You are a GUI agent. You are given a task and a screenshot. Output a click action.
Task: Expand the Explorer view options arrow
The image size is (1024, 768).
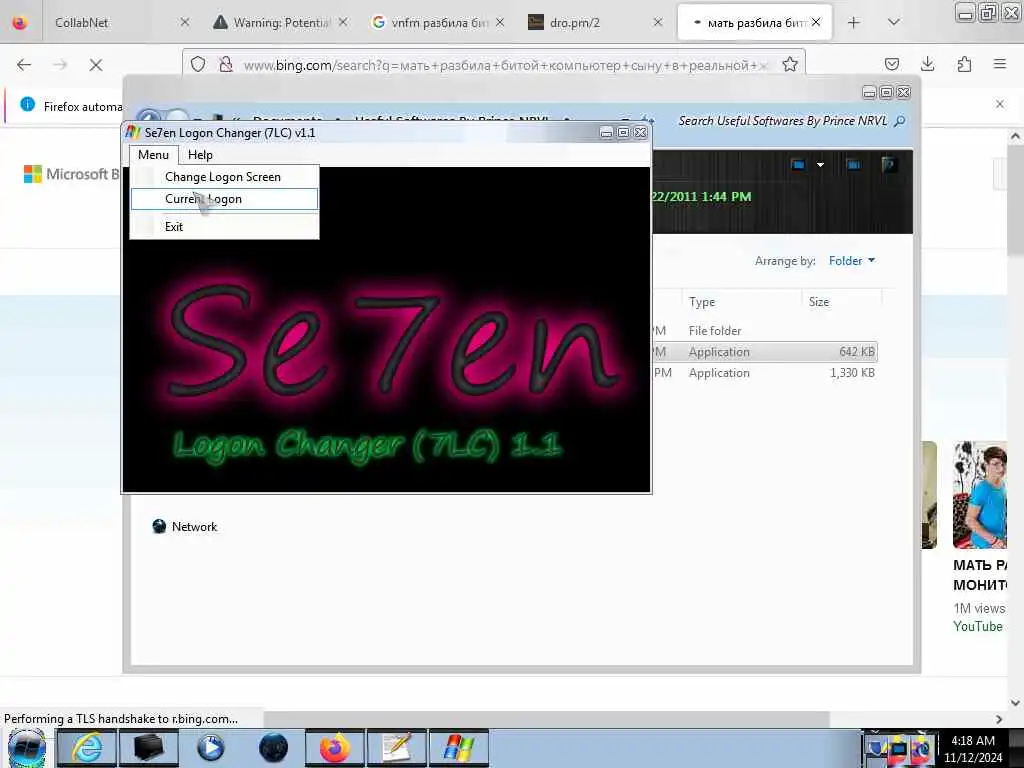tap(820, 165)
